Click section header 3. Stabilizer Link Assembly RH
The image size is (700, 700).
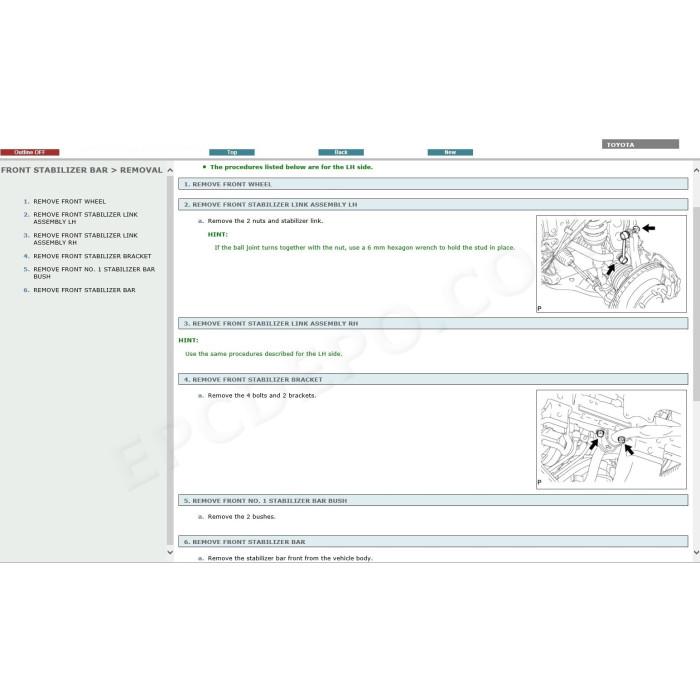coord(433,323)
